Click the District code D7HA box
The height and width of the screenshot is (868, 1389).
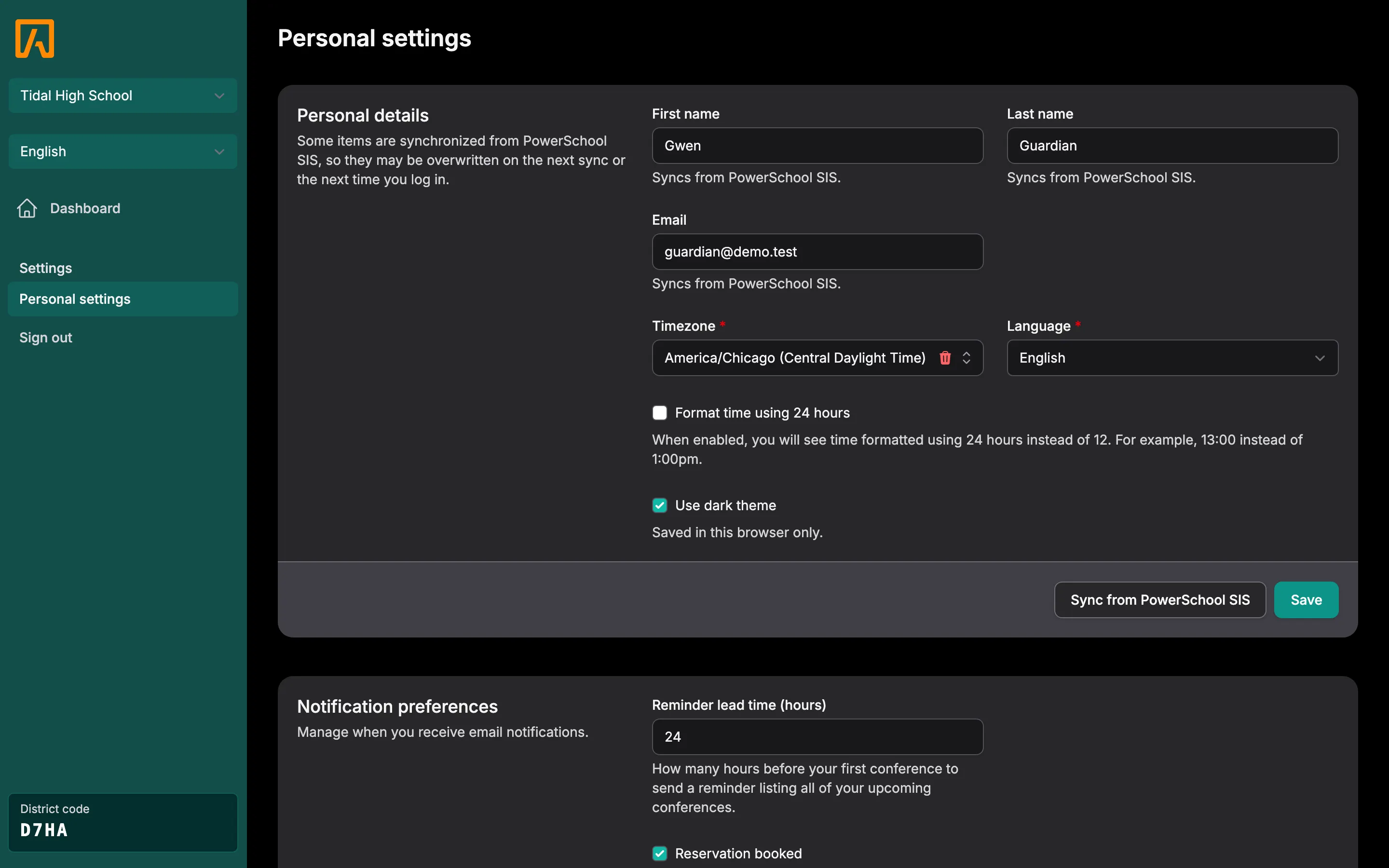coord(123,822)
